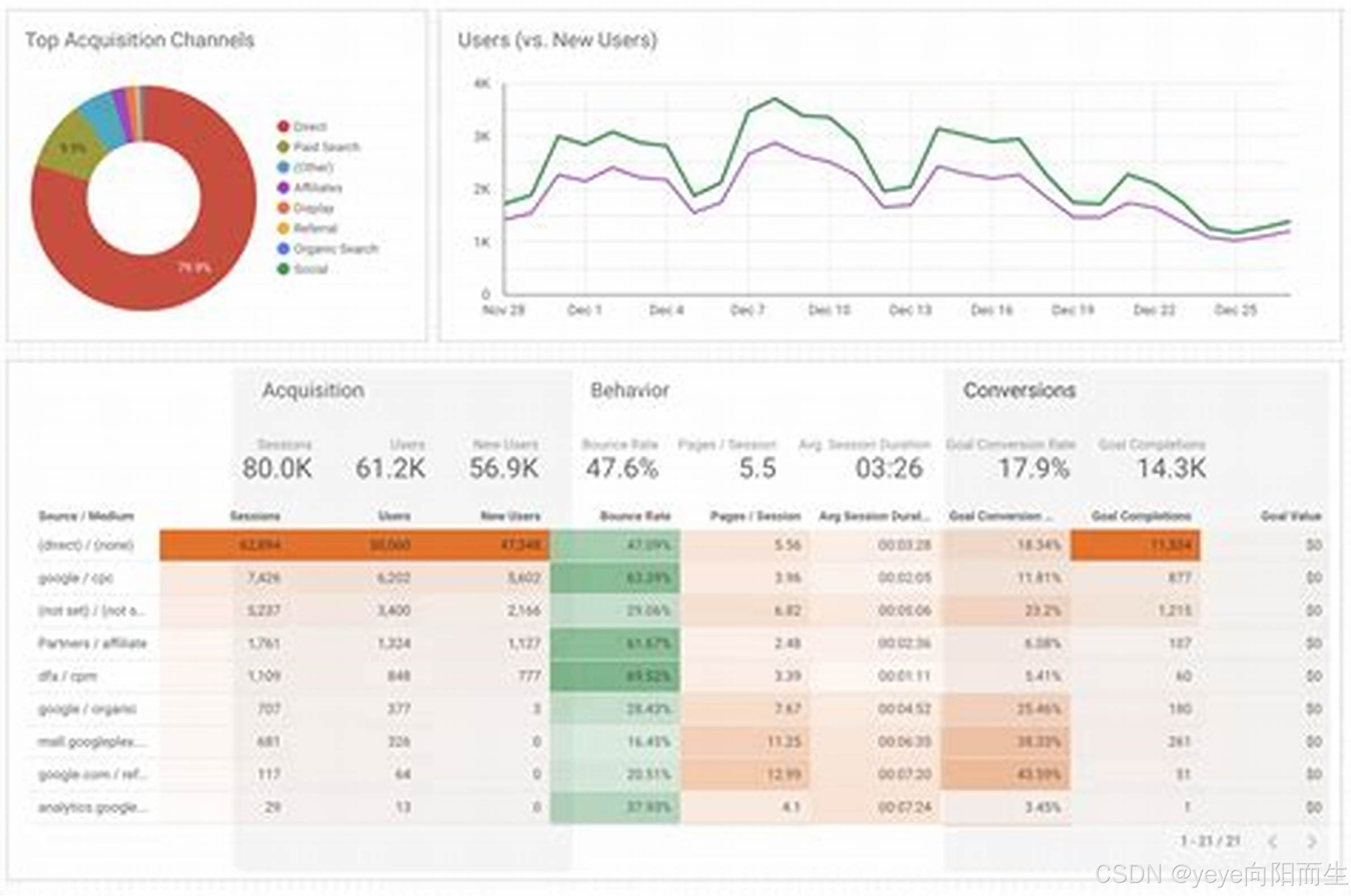The width and height of the screenshot is (1351, 896).
Task: Sort table by Goal Completions column header
Action: pos(1141,516)
